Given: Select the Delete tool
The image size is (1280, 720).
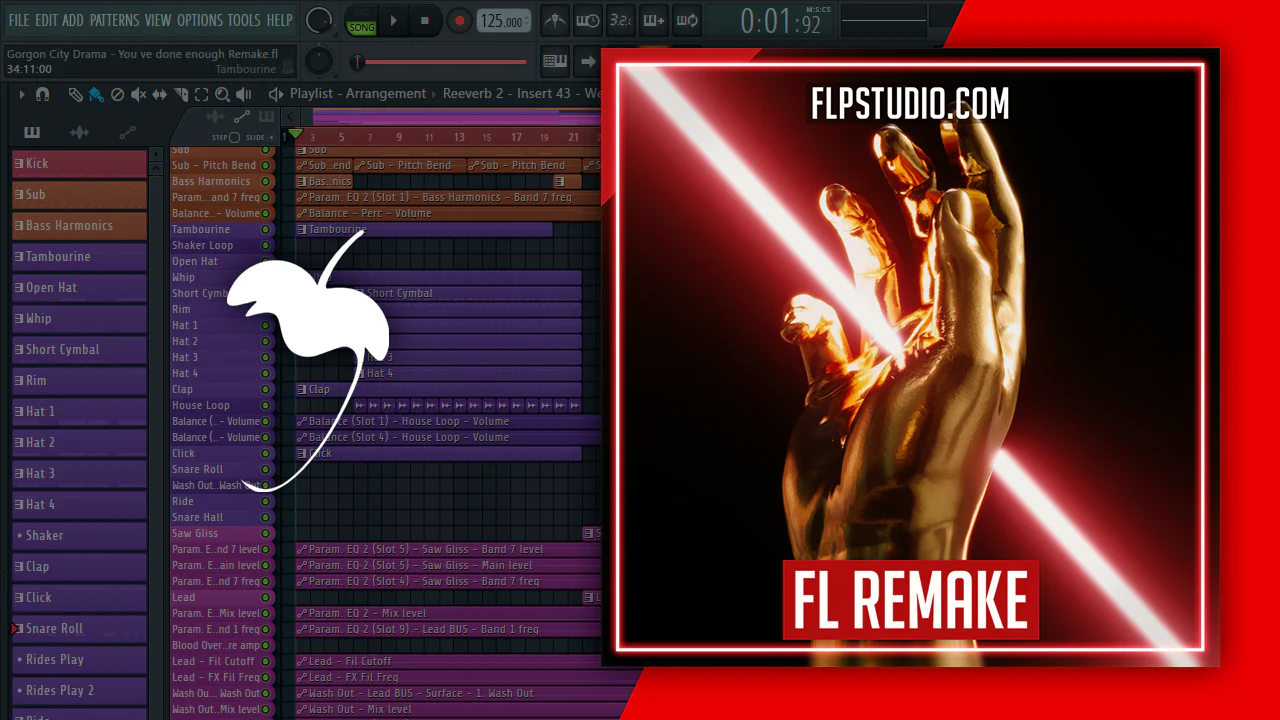Looking at the screenshot, I should tap(117, 94).
